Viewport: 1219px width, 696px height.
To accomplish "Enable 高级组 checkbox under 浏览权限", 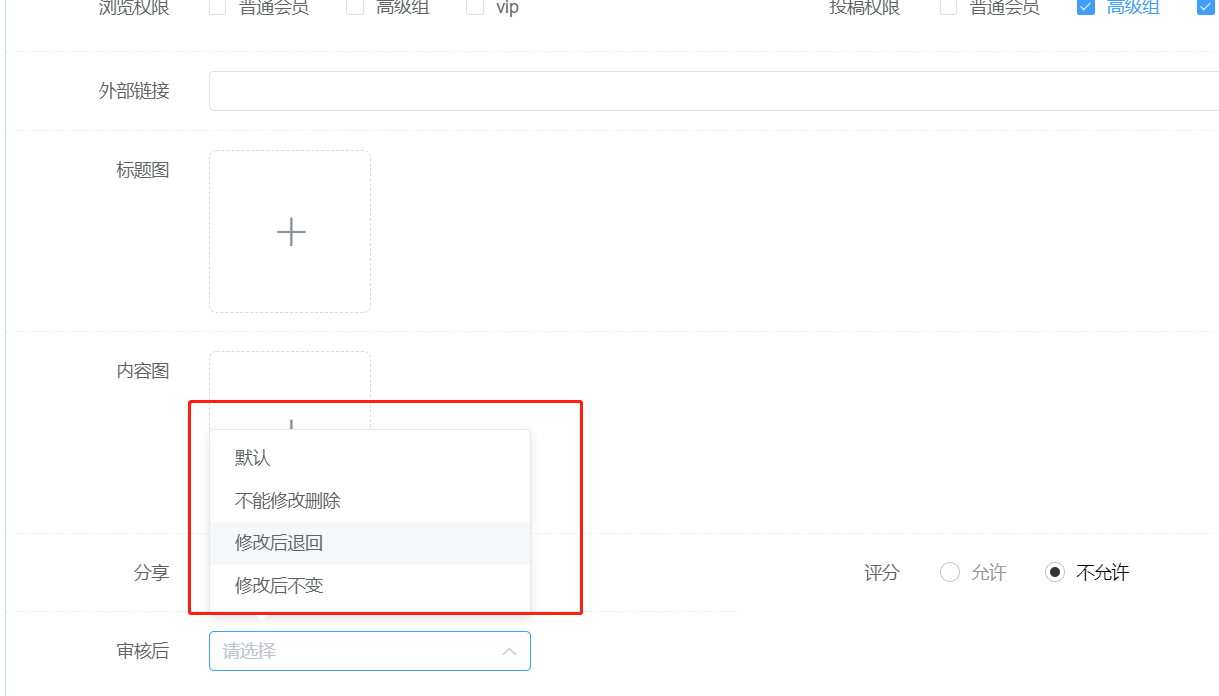I will coord(355,8).
